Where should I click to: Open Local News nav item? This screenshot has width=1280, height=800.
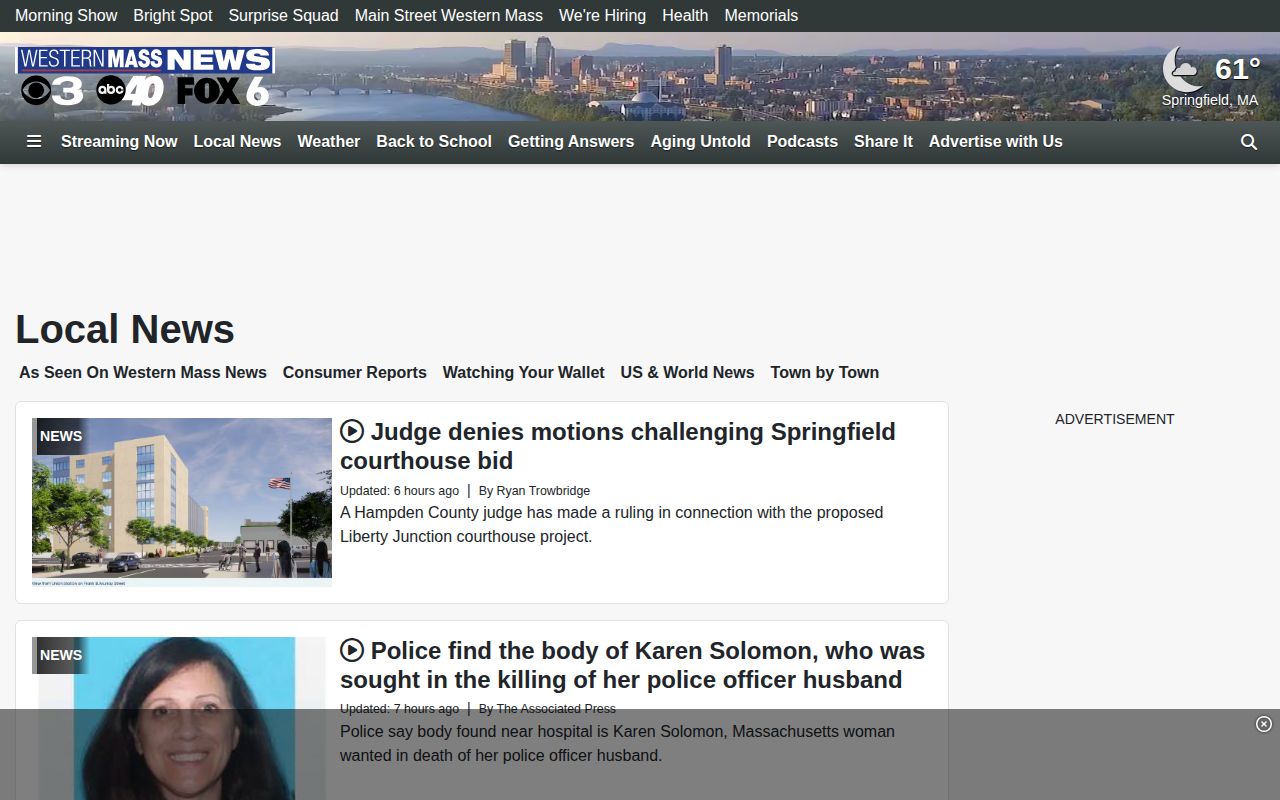click(237, 142)
